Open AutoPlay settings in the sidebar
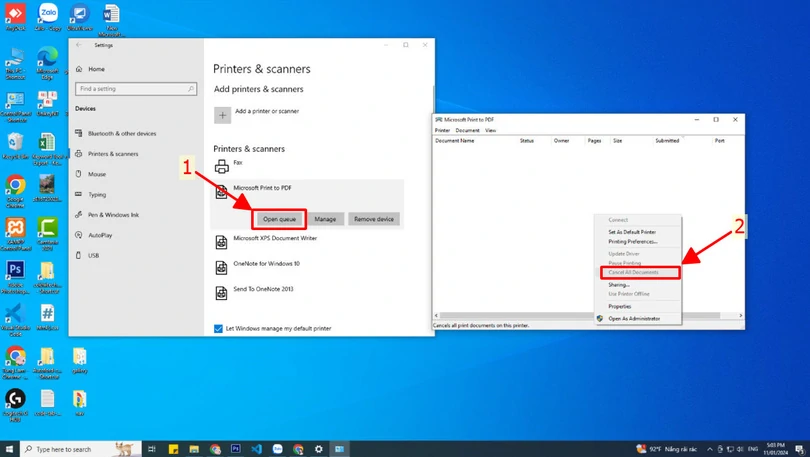This screenshot has height=457, width=810. point(100,235)
